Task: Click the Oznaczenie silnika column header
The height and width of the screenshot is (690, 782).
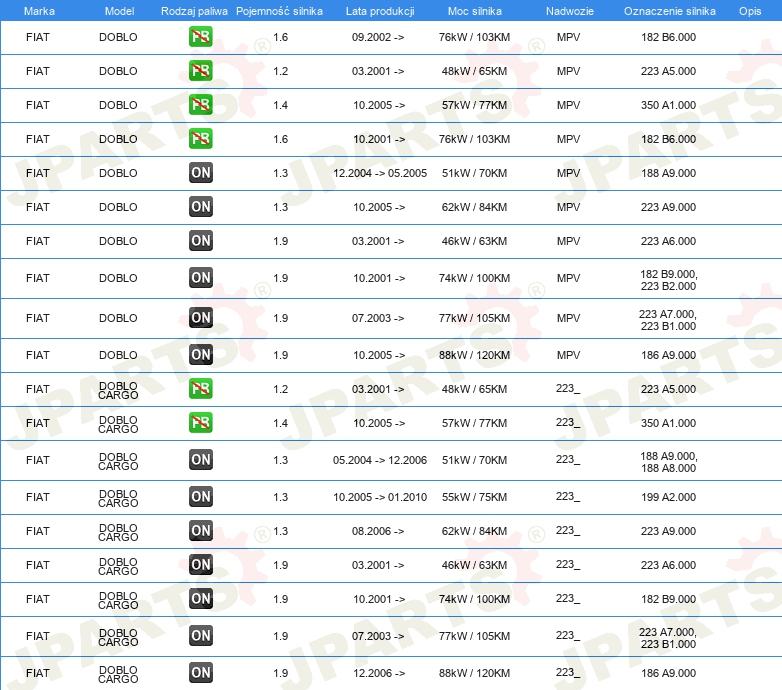Action: tap(669, 11)
